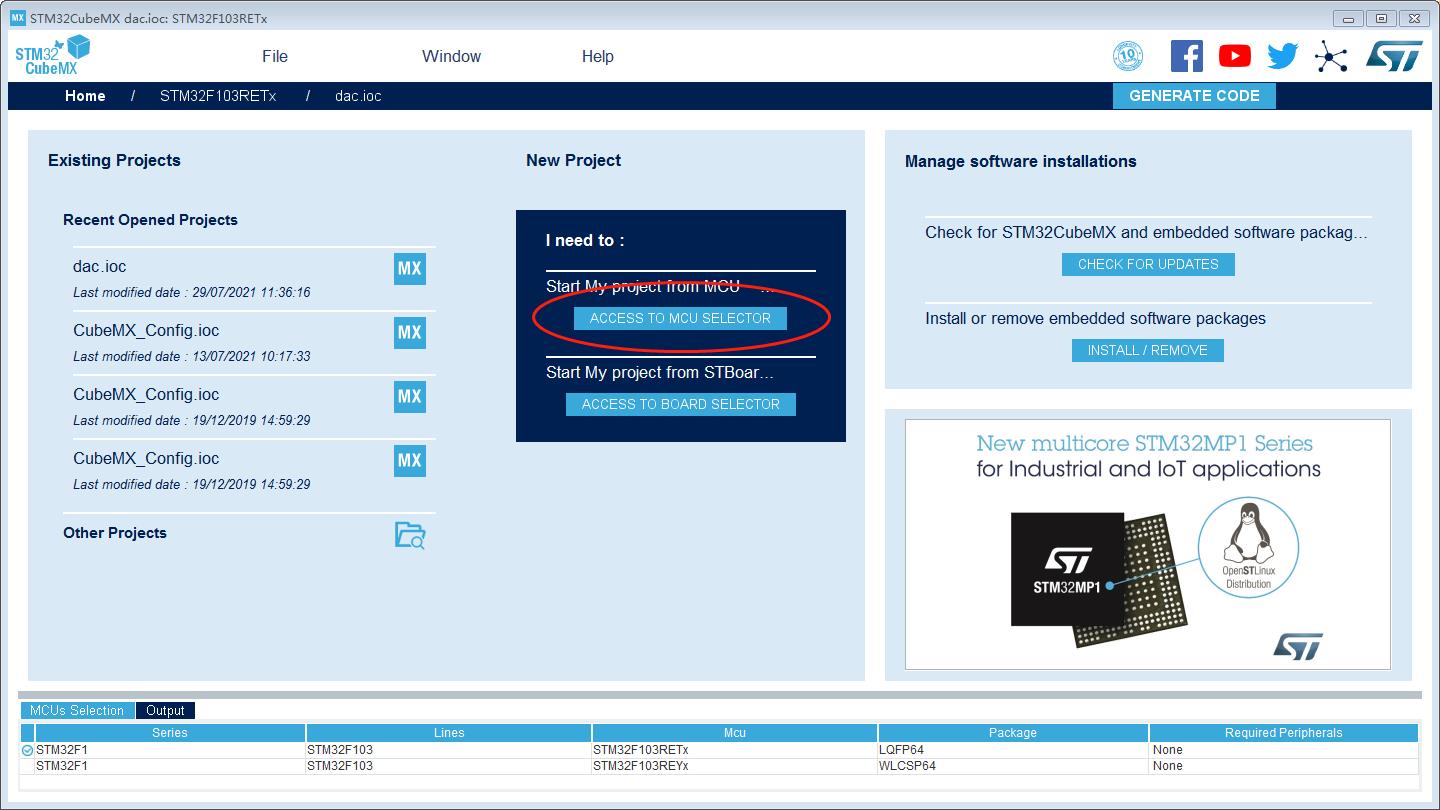Minimize the STM32CubeMX window

1348,18
